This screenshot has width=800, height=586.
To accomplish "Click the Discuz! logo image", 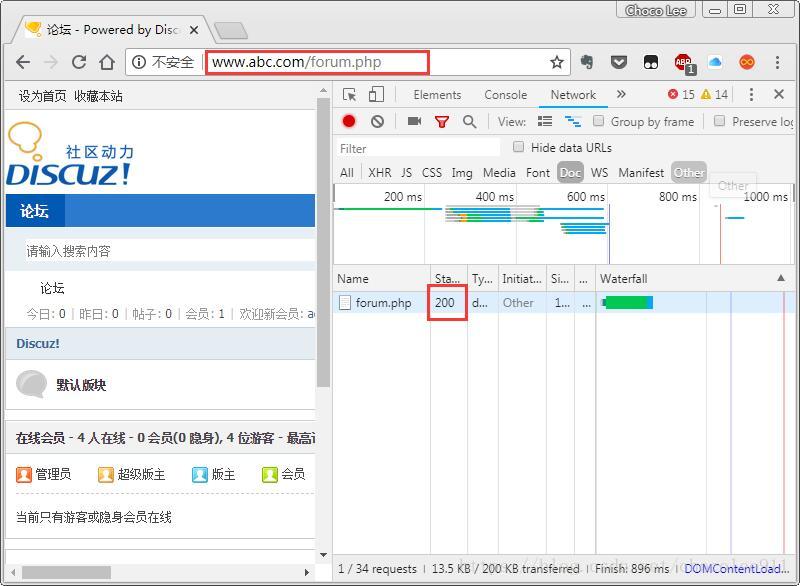I will [x=69, y=153].
